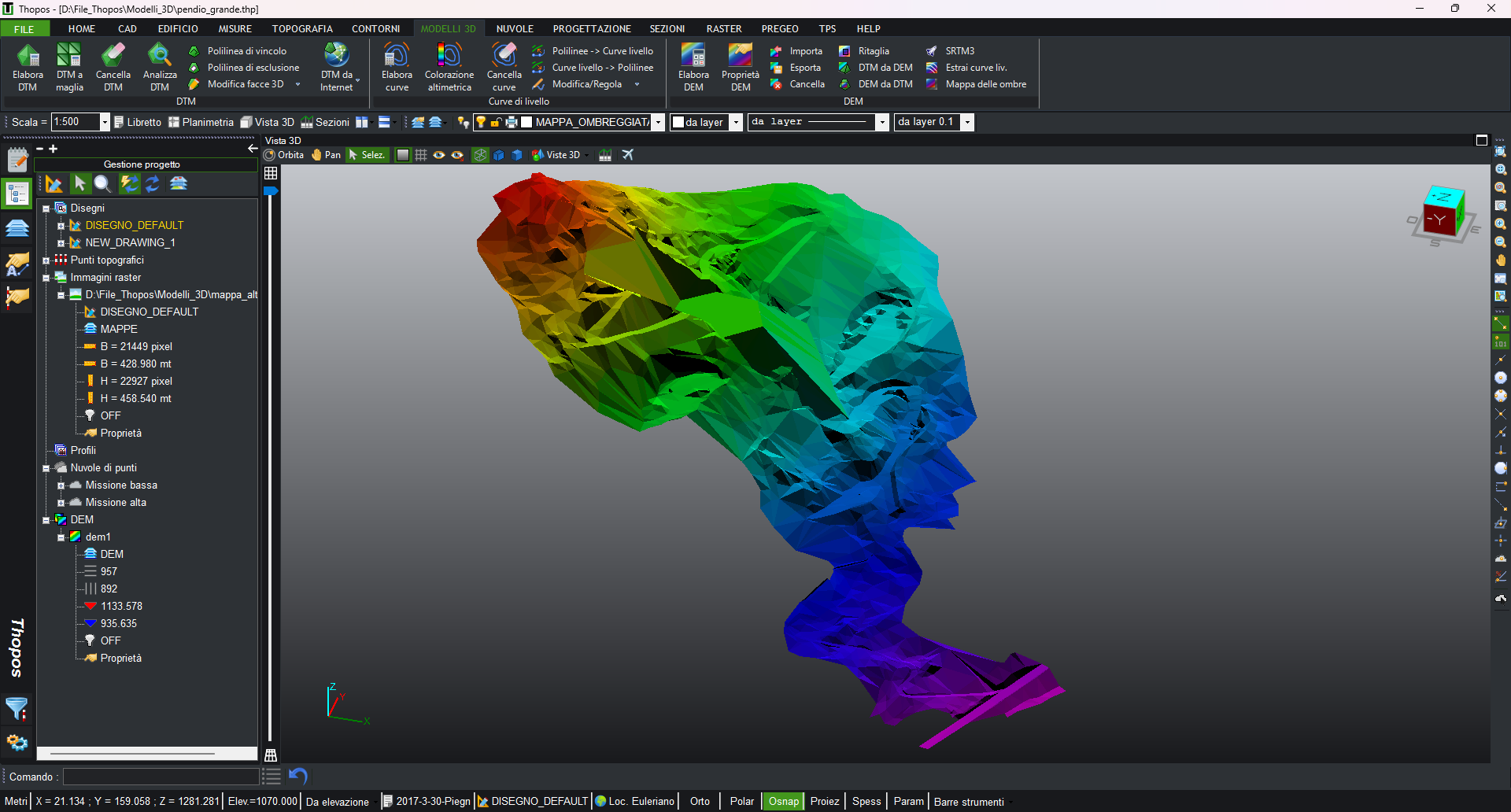1511x812 pixels.
Task: Run the Analizza DTM tool
Action: coord(160,67)
